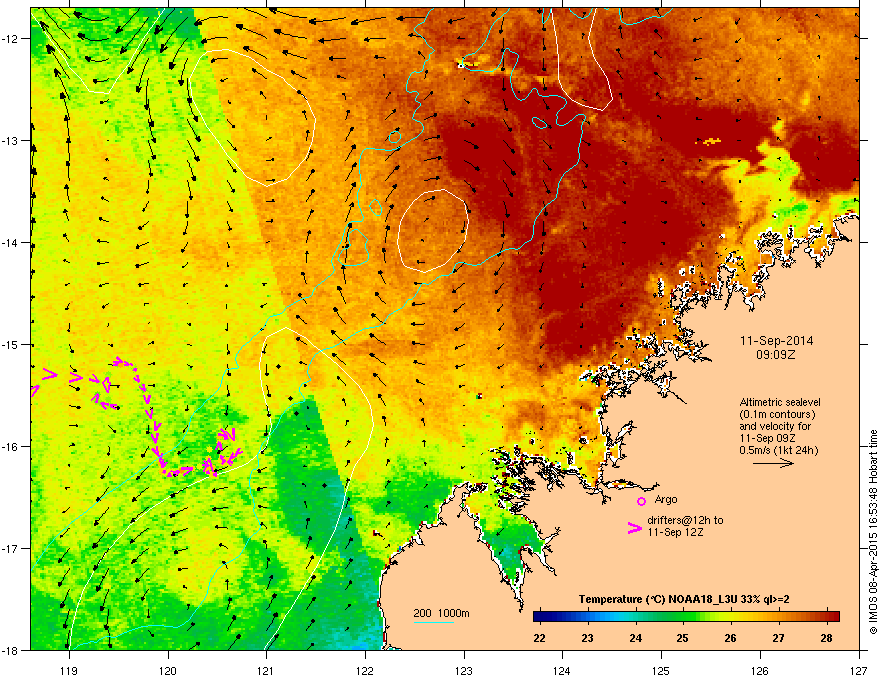Click colorbar tick label "25"

tap(683, 638)
